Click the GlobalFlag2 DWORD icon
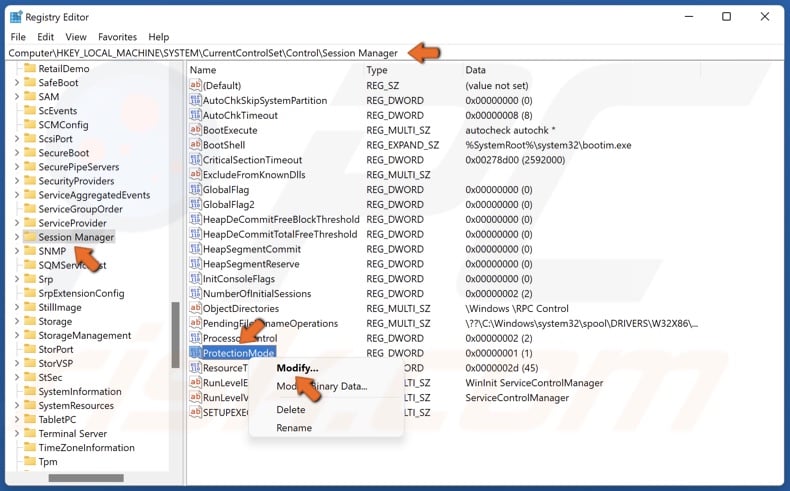 point(195,204)
